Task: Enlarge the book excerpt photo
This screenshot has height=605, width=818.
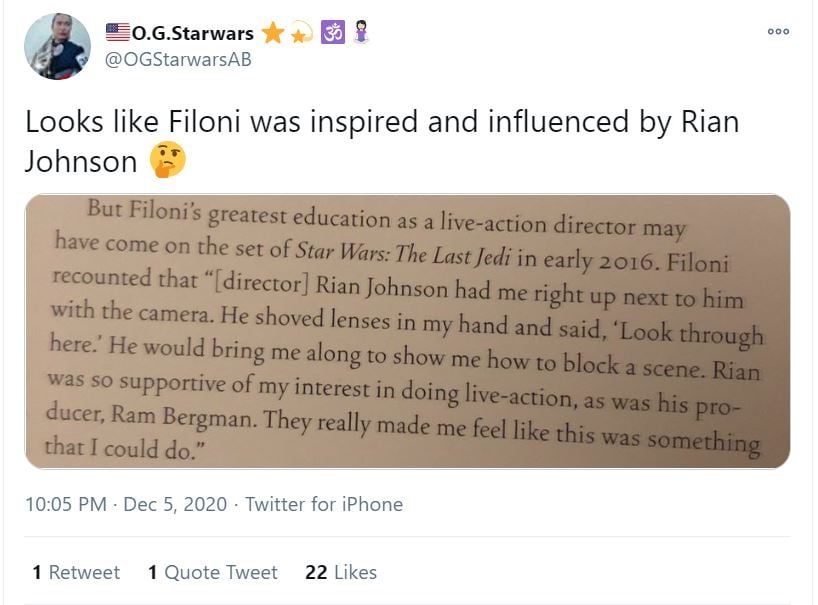Action: (x=407, y=331)
